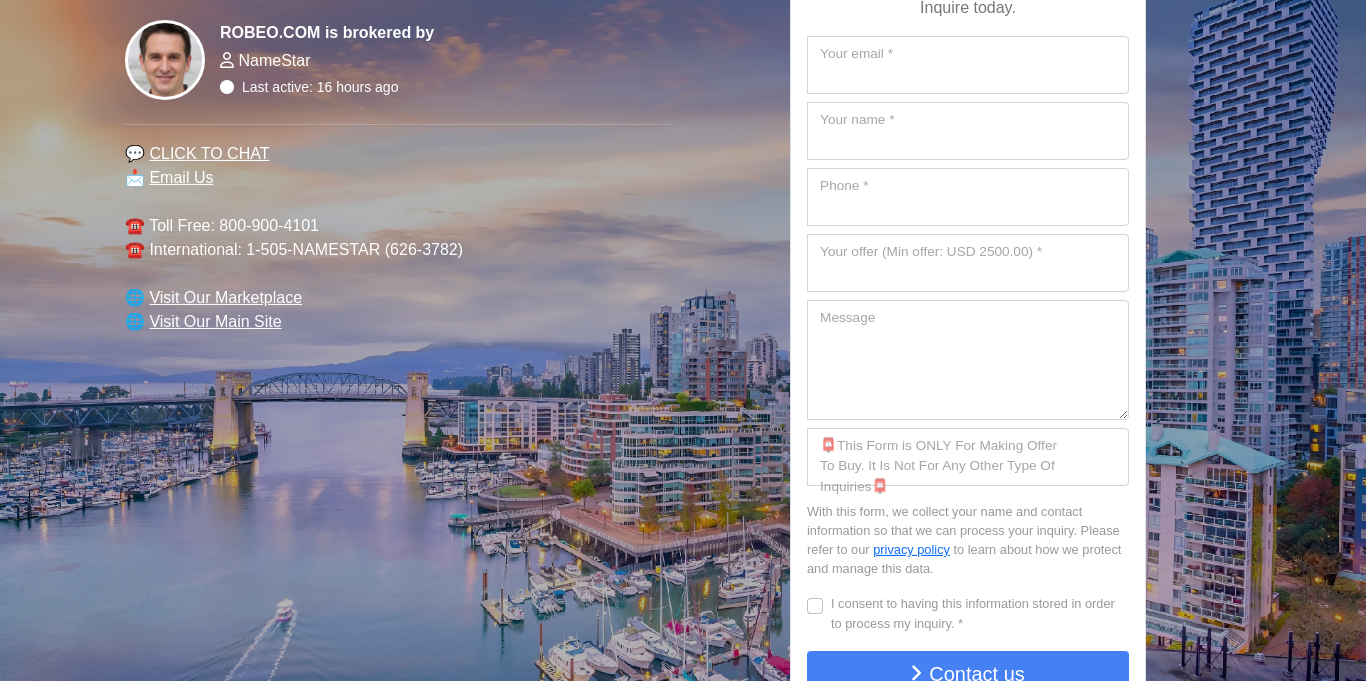Follow the Visit Our Main Site link
Viewport: 1366px width, 681px height.
215,321
